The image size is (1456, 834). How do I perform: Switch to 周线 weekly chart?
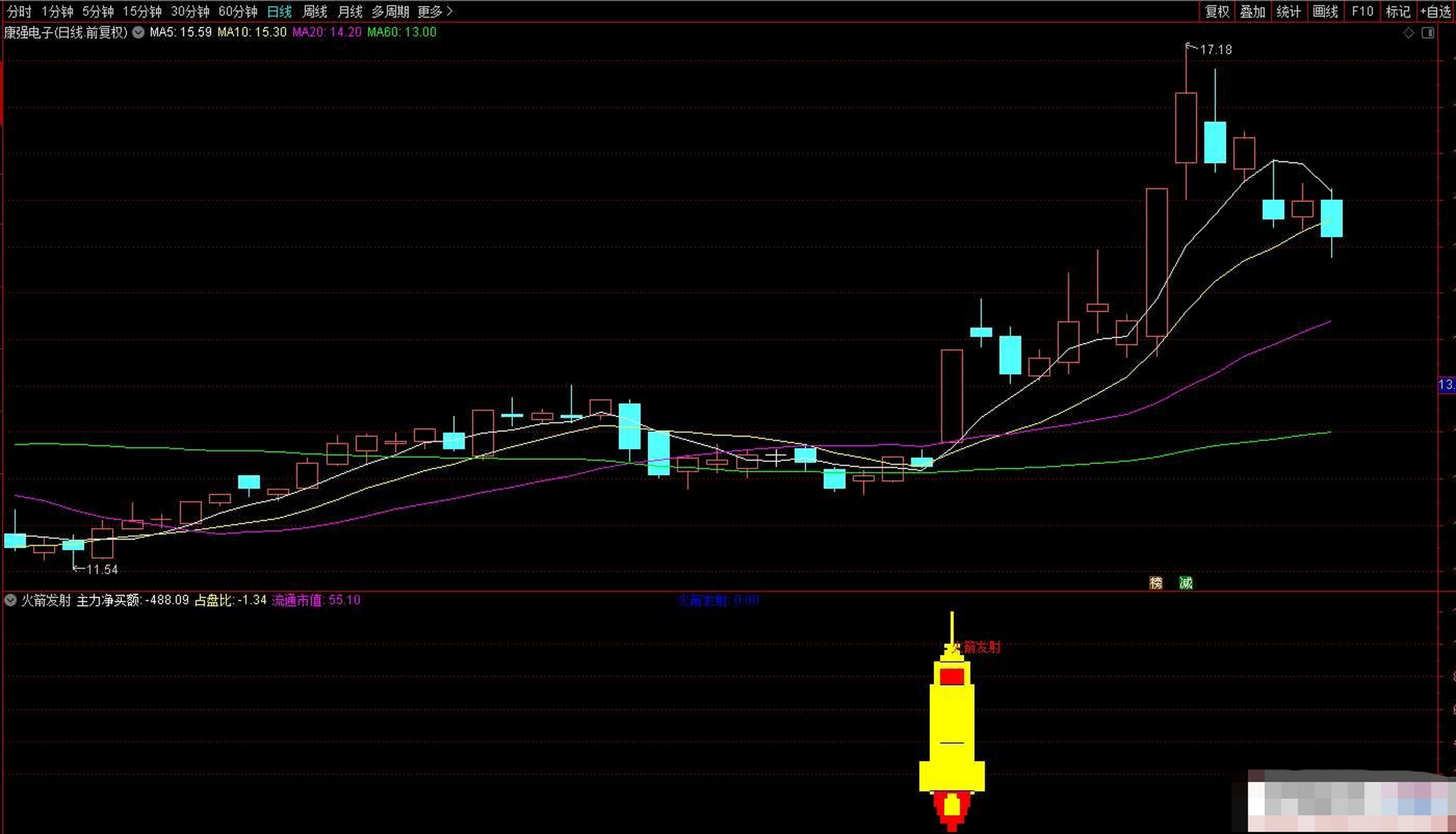tap(315, 11)
